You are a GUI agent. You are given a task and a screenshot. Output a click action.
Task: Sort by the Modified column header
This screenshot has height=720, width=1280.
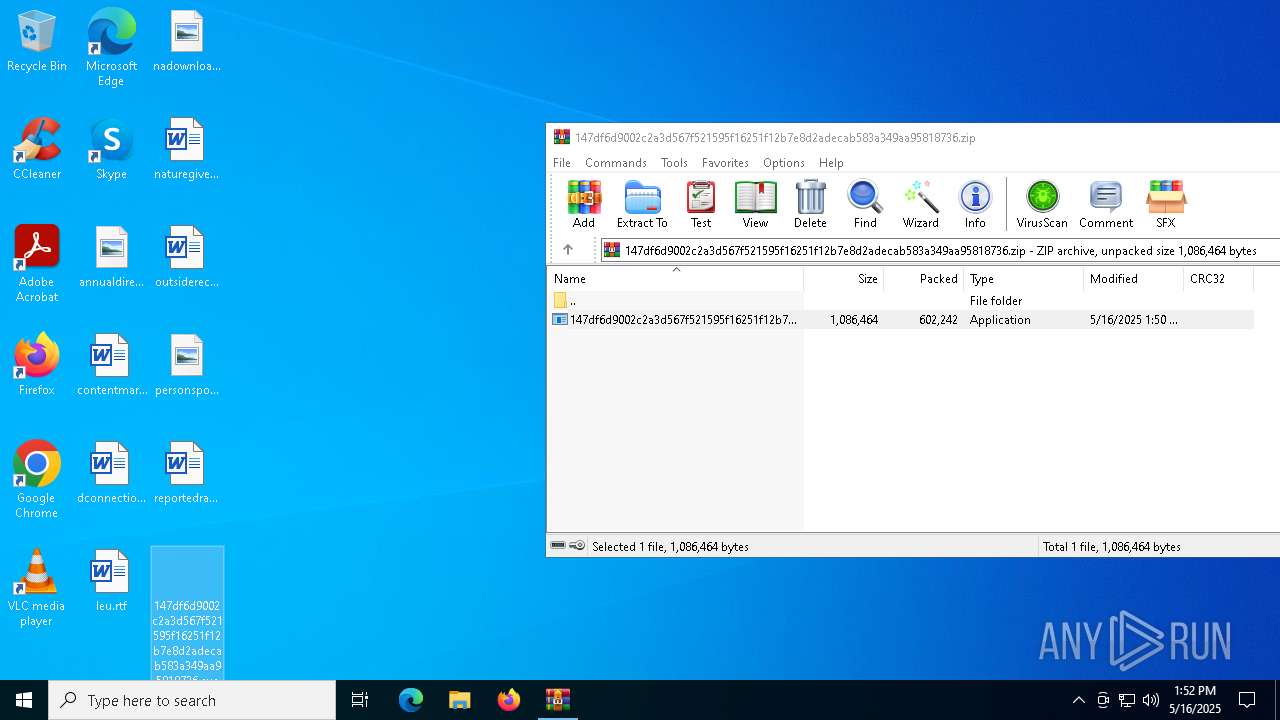click(1133, 279)
